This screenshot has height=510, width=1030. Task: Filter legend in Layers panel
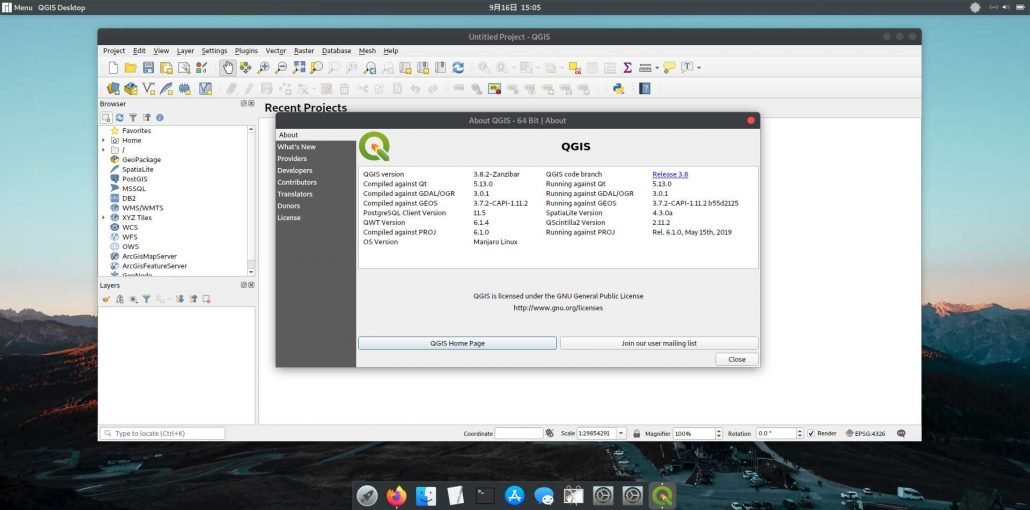coord(146,299)
